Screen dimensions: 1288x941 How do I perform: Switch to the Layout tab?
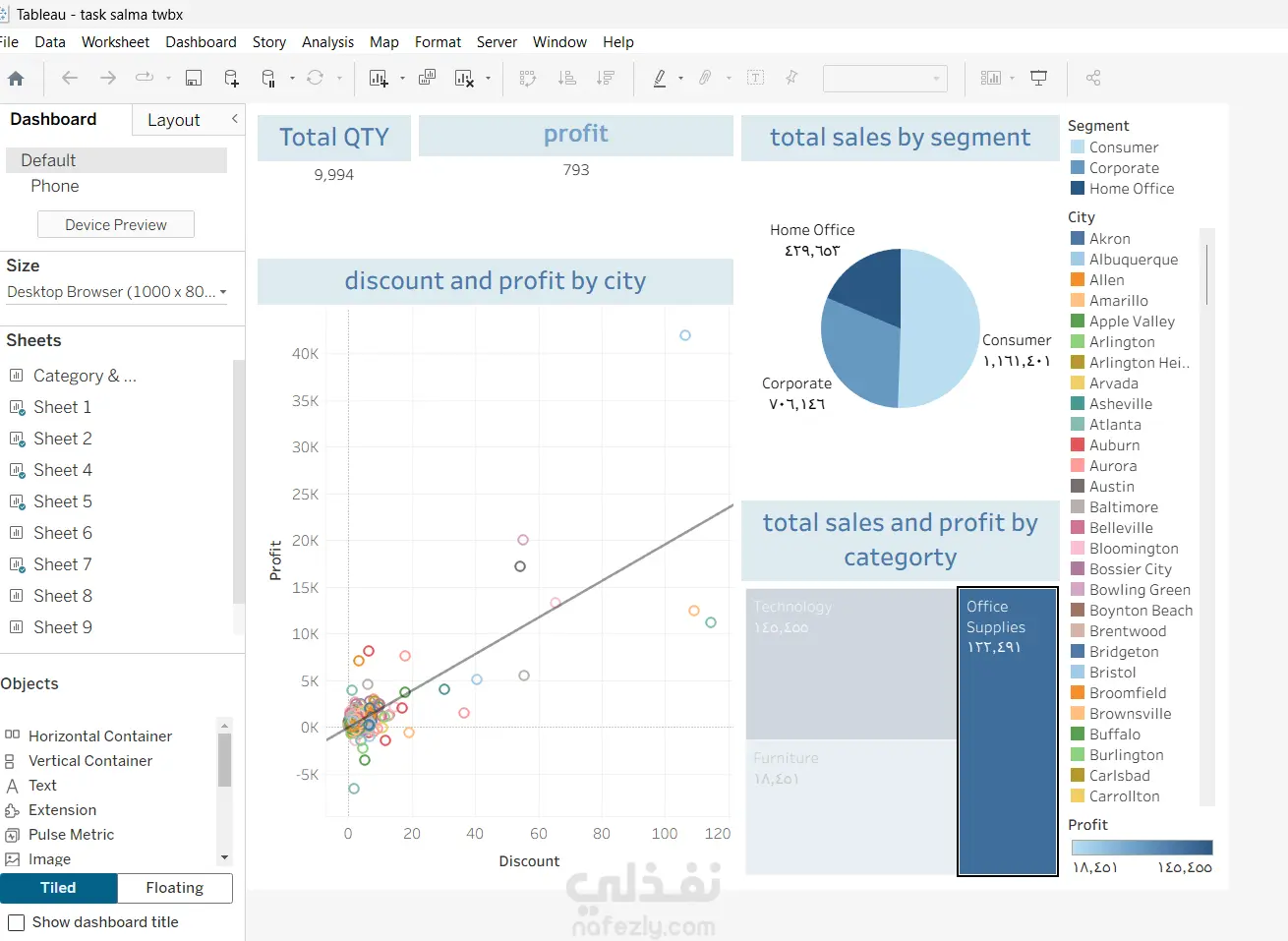tap(174, 120)
